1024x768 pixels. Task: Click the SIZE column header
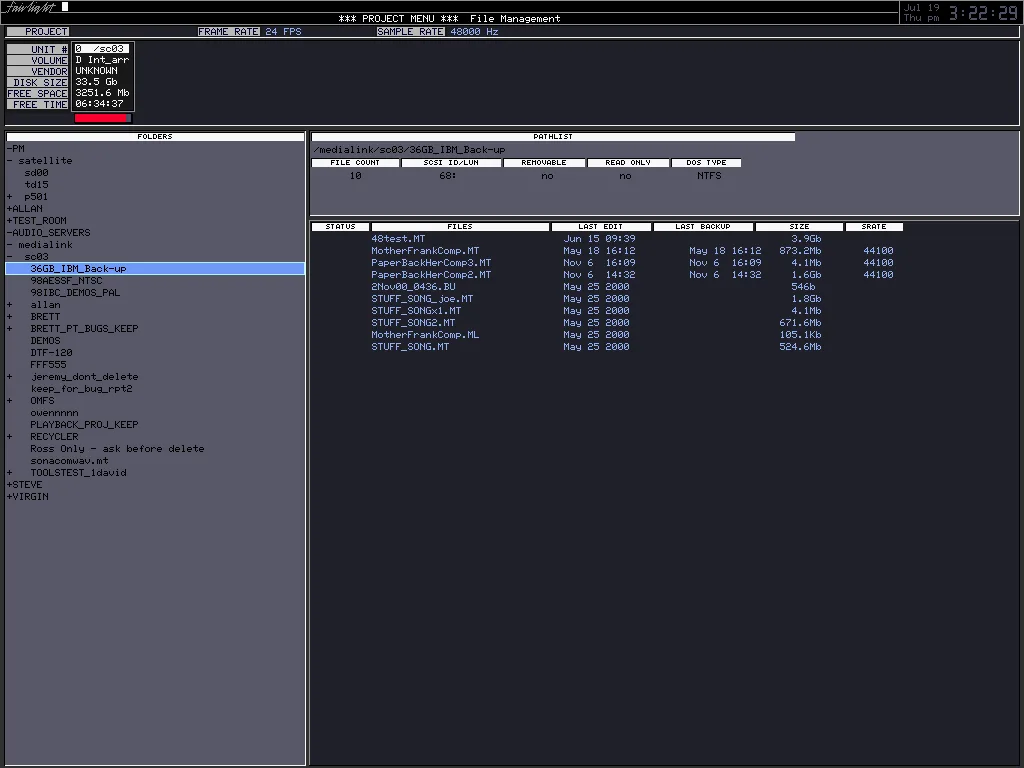tap(799, 227)
